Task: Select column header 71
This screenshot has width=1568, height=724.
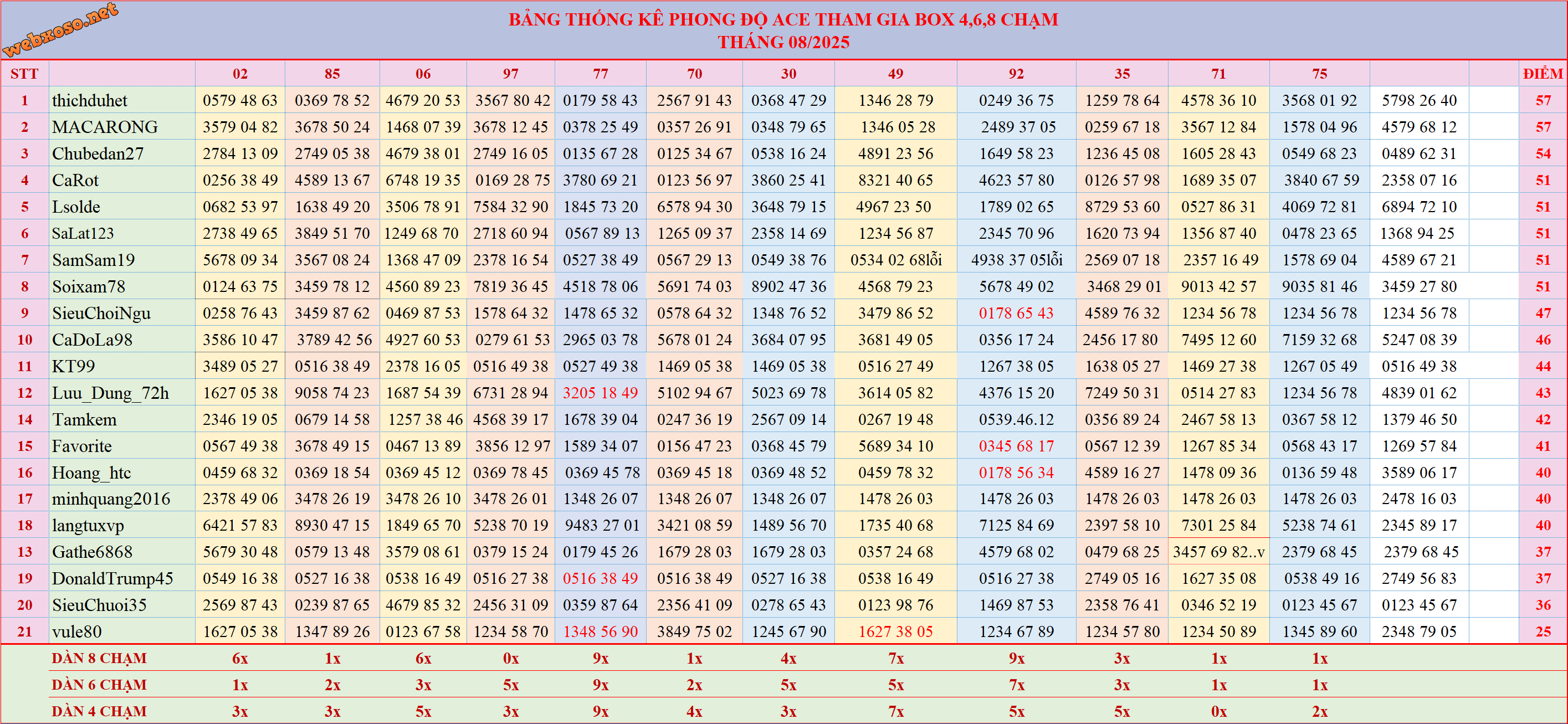Action: tap(1218, 74)
